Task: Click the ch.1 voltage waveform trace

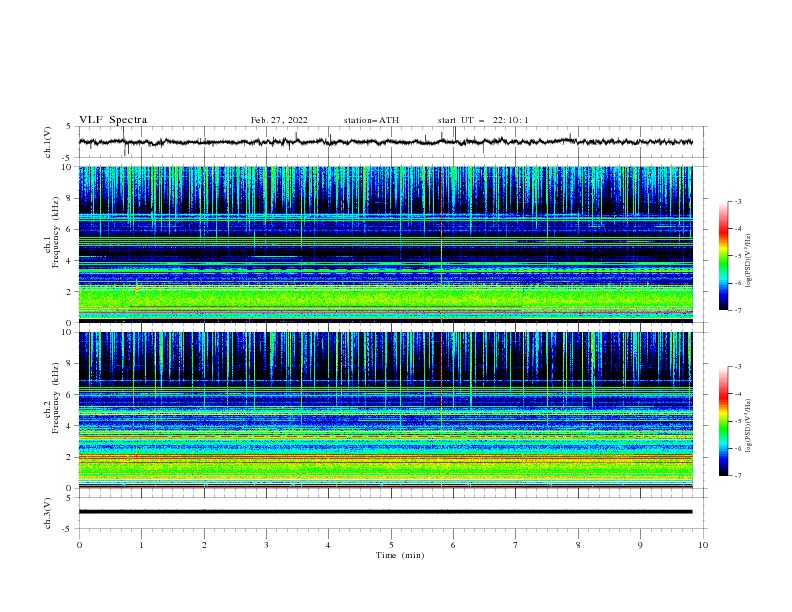Action: [x=385, y=142]
